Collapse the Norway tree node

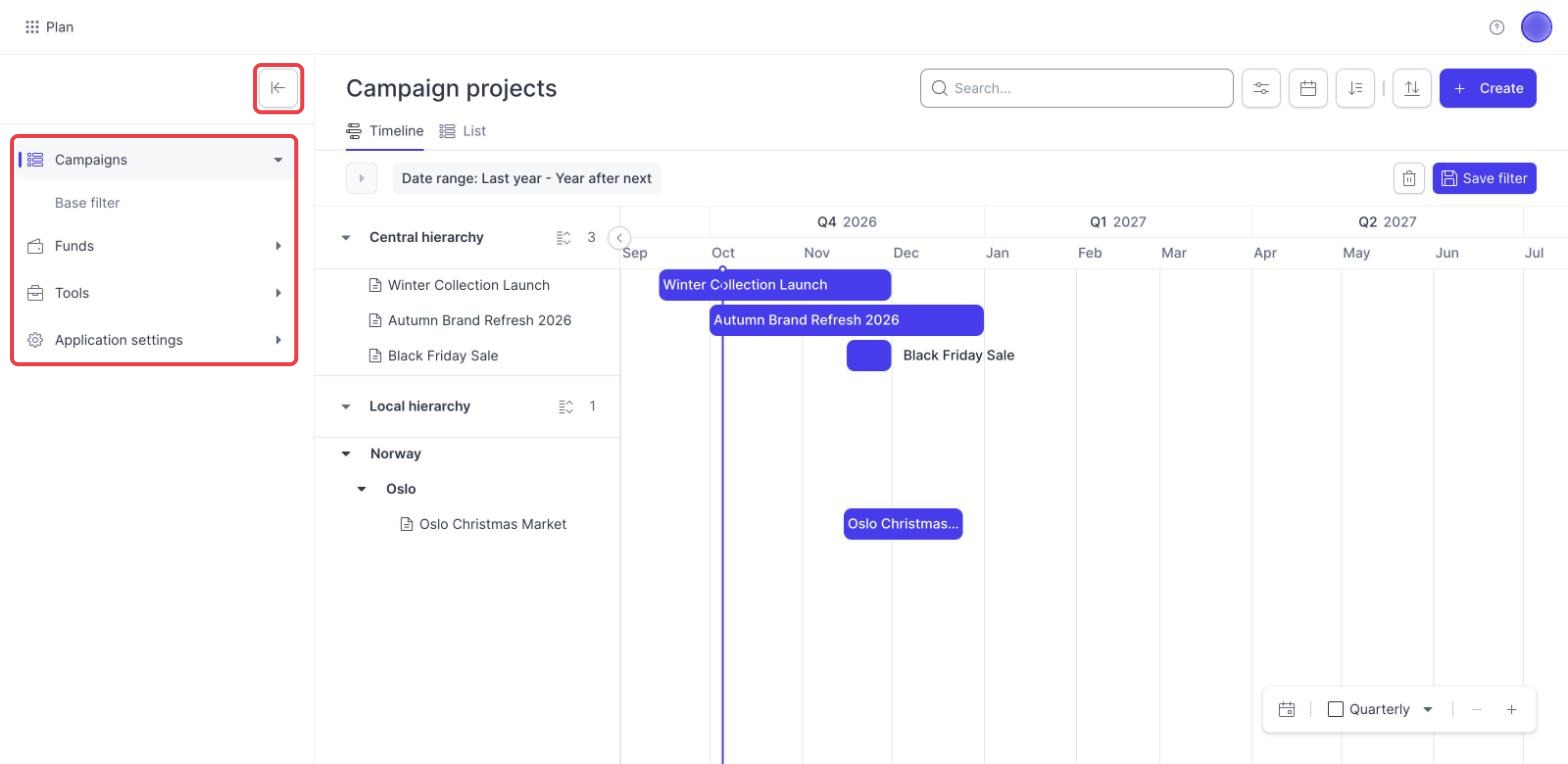pyautogui.click(x=346, y=454)
